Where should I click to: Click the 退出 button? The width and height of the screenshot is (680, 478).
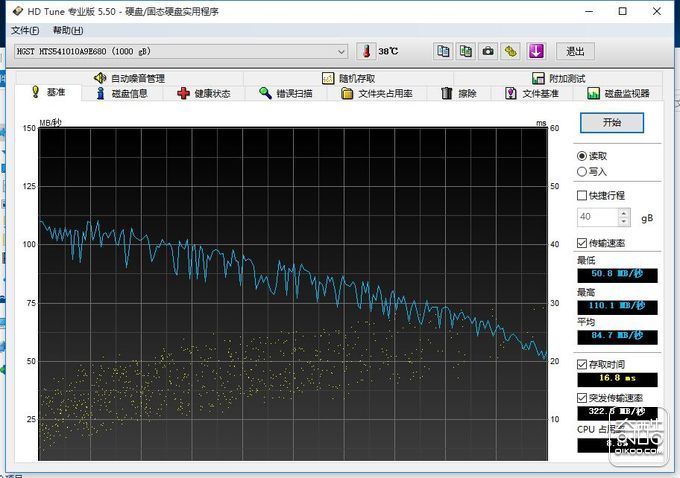(x=575, y=51)
